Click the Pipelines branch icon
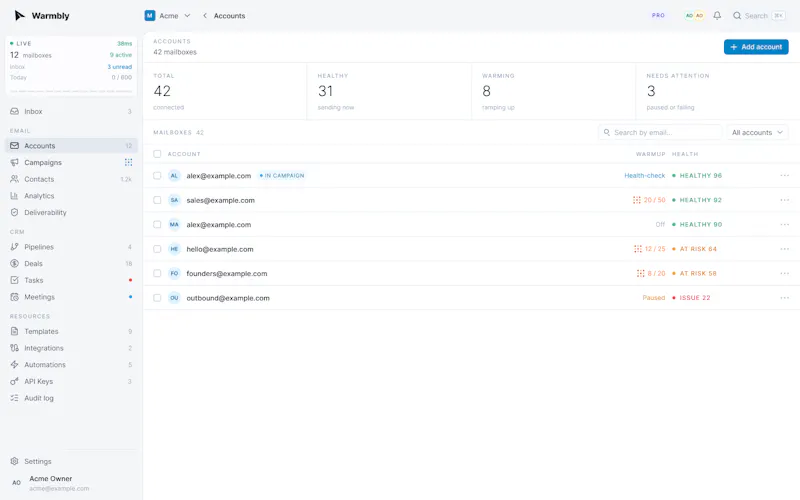Viewport: 800px width, 500px height. pyautogui.click(x=14, y=247)
